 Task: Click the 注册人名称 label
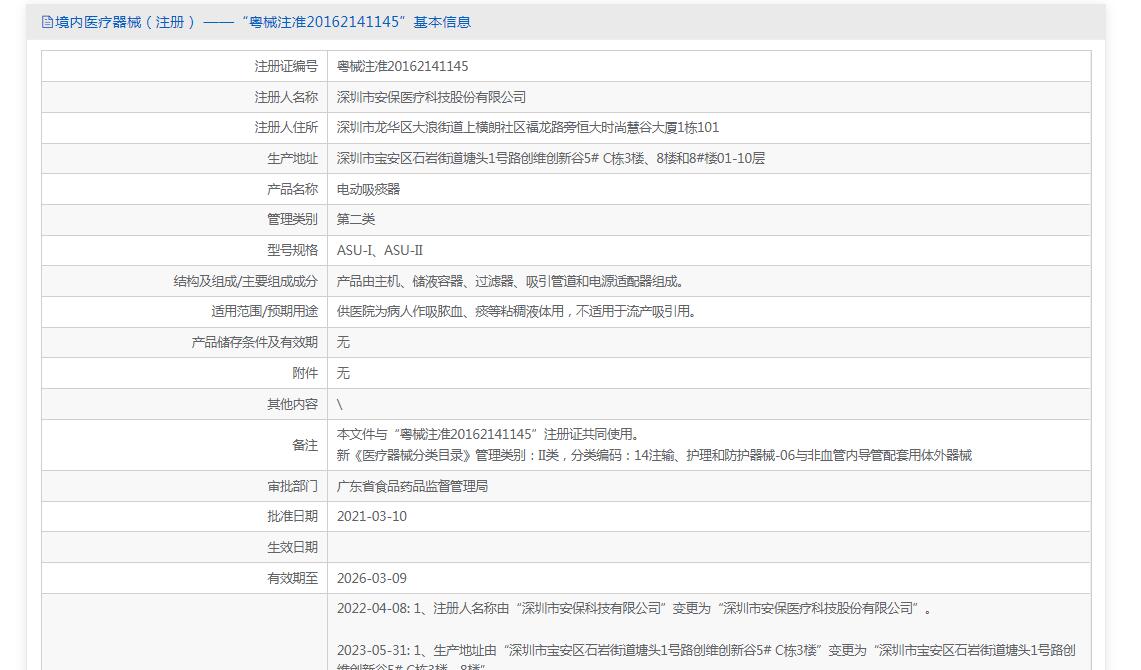pos(286,97)
